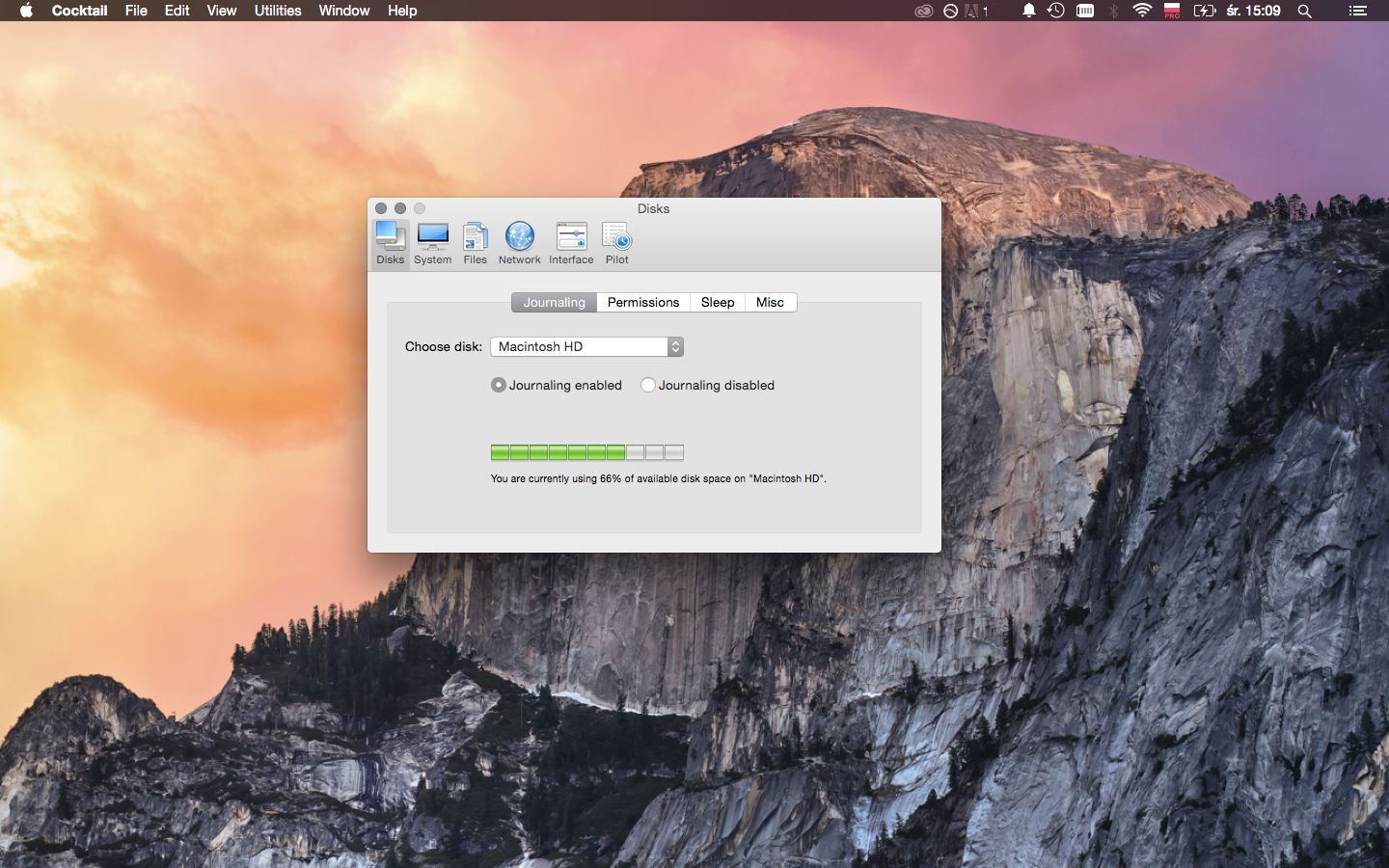The height and width of the screenshot is (868, 1389).
Task: Click the menu bar clock showing 15:09
Action: 1253,11
